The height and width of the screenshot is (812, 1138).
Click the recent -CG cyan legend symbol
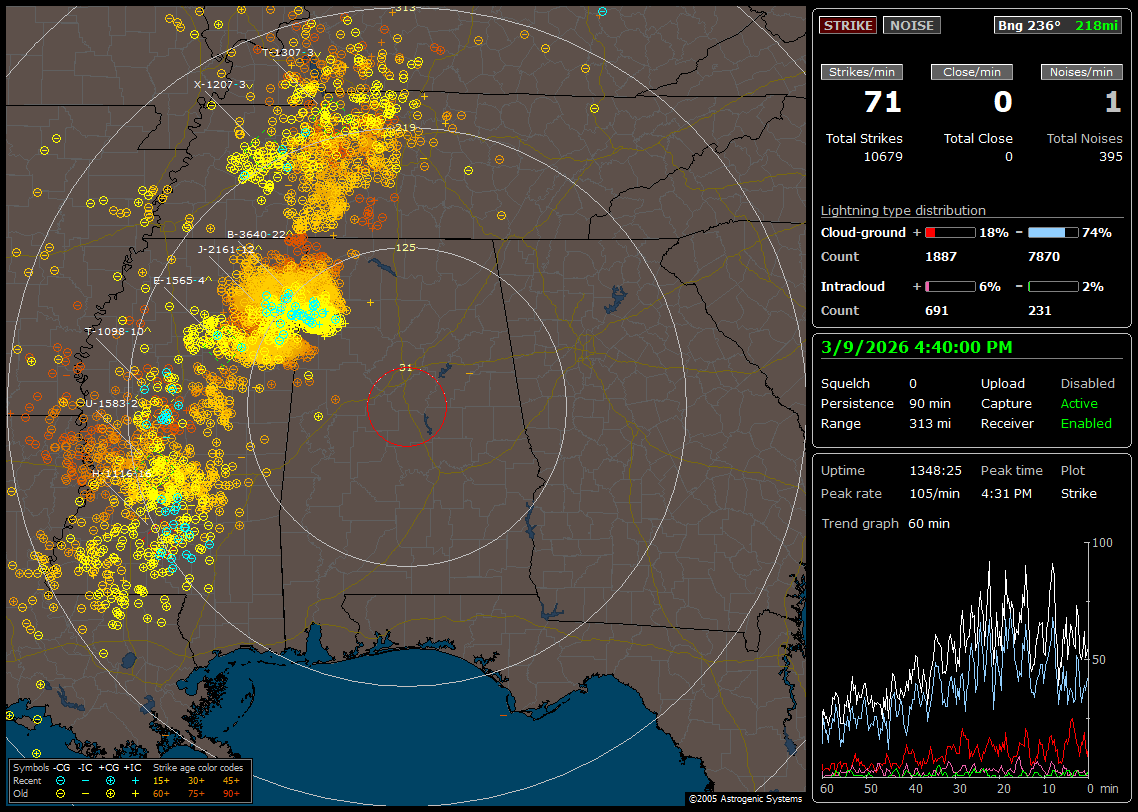click(60, 780)
